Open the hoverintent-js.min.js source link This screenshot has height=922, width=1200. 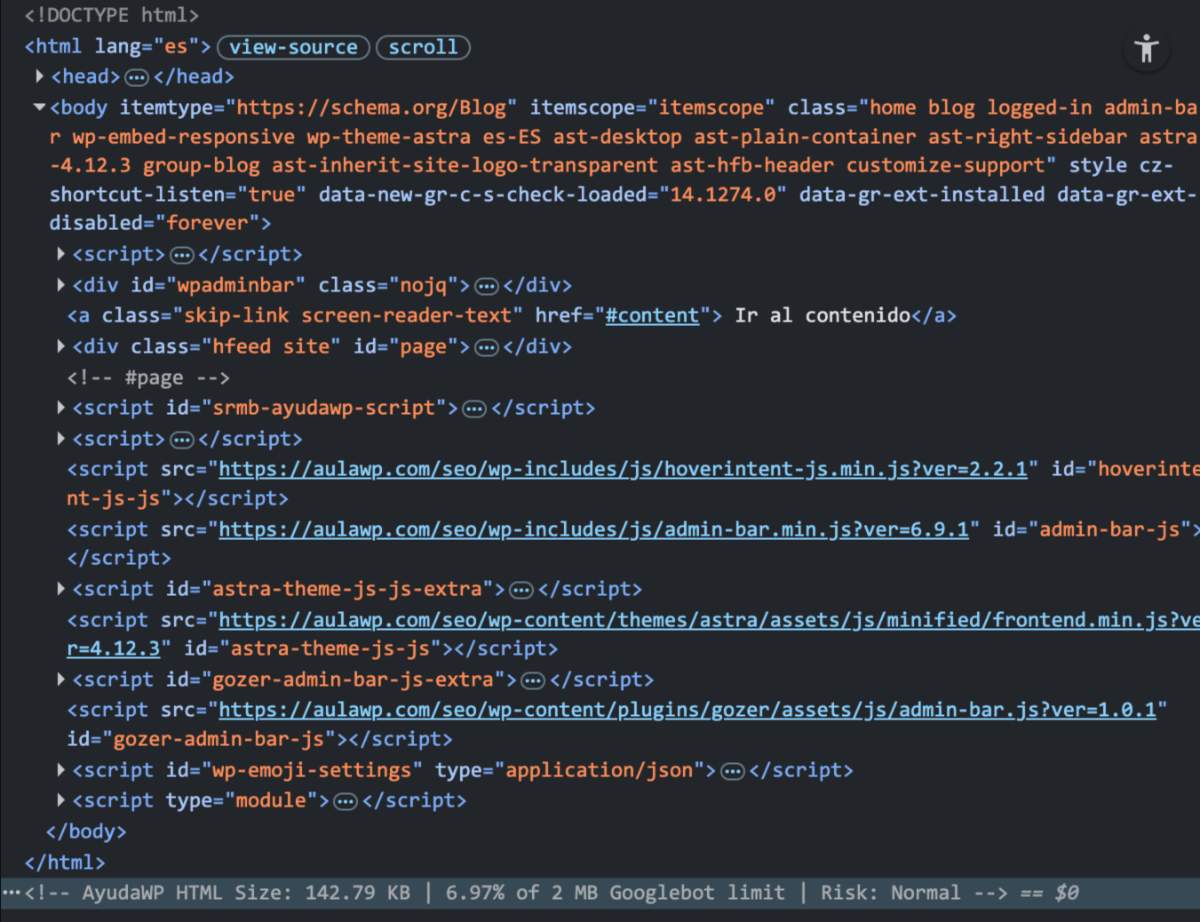pyautogui.click(x=623, y=468)
